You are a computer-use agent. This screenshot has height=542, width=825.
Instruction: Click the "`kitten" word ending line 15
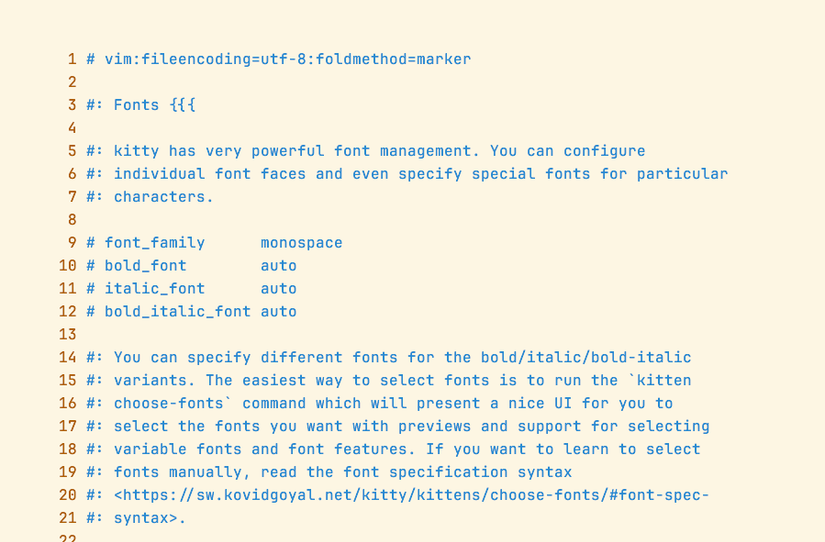[659, 381]
